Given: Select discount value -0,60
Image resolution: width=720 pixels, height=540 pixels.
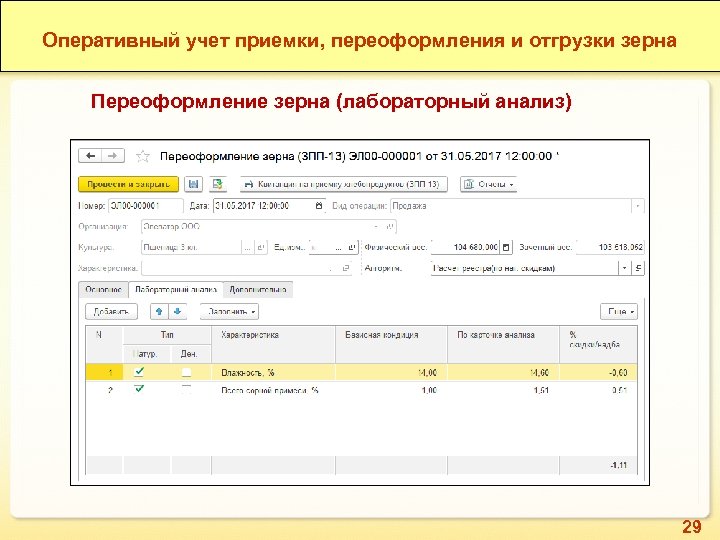Looking at the screenshot, I should click(x=598, y=372).
